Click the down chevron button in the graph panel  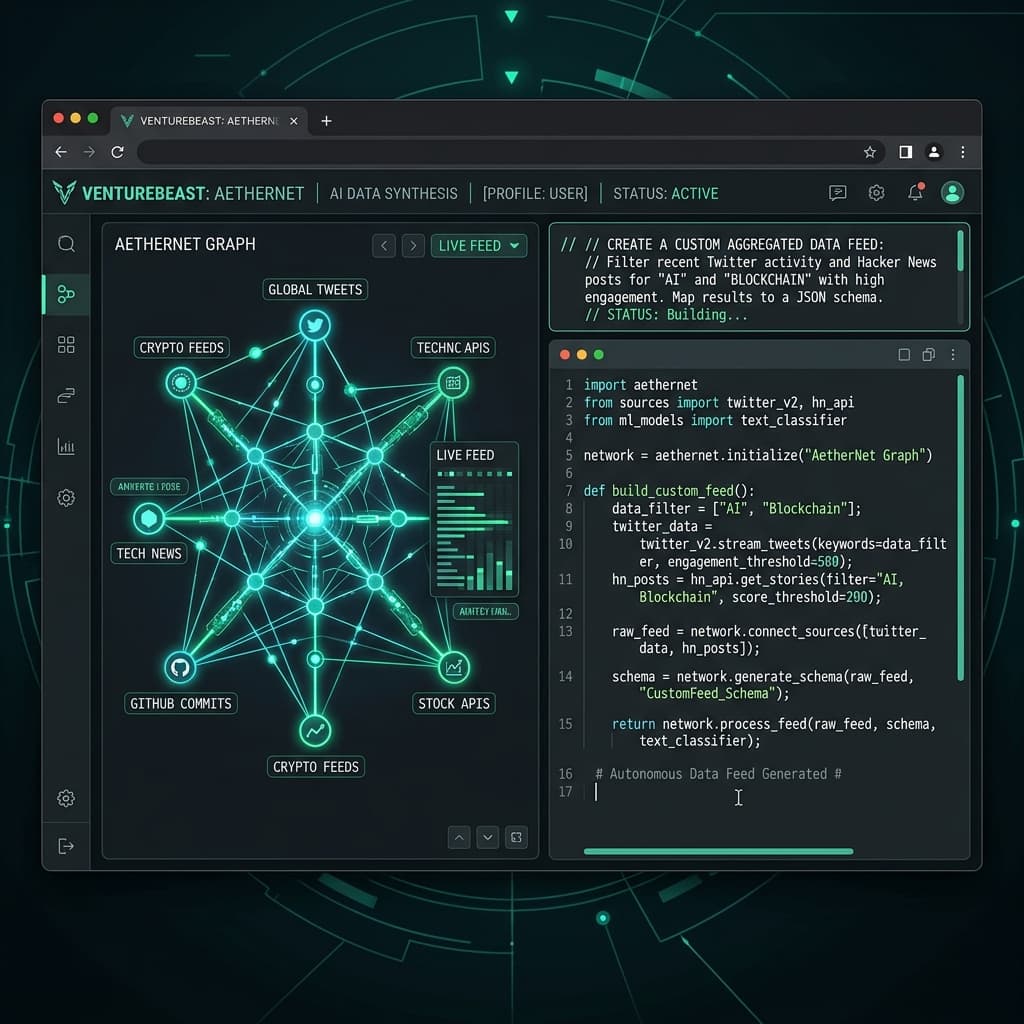point(488,837)
